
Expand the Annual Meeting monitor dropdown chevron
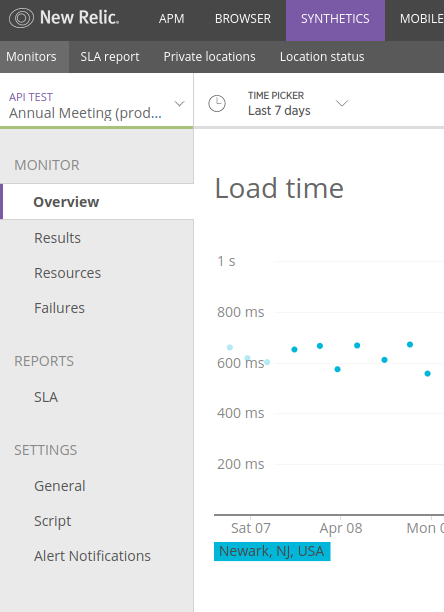[179, 104]
